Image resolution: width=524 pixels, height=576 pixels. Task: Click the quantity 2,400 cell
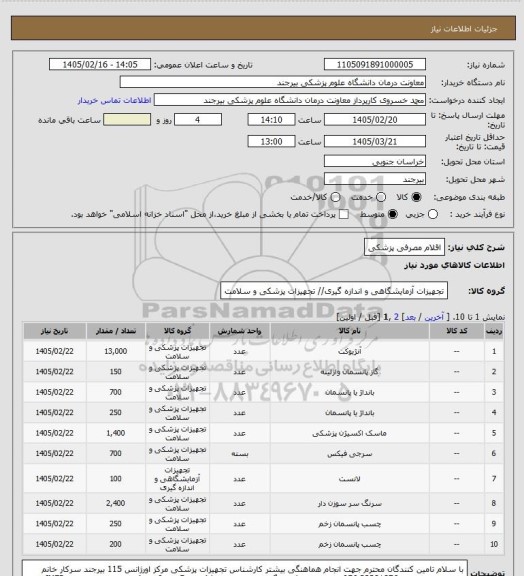116,504
